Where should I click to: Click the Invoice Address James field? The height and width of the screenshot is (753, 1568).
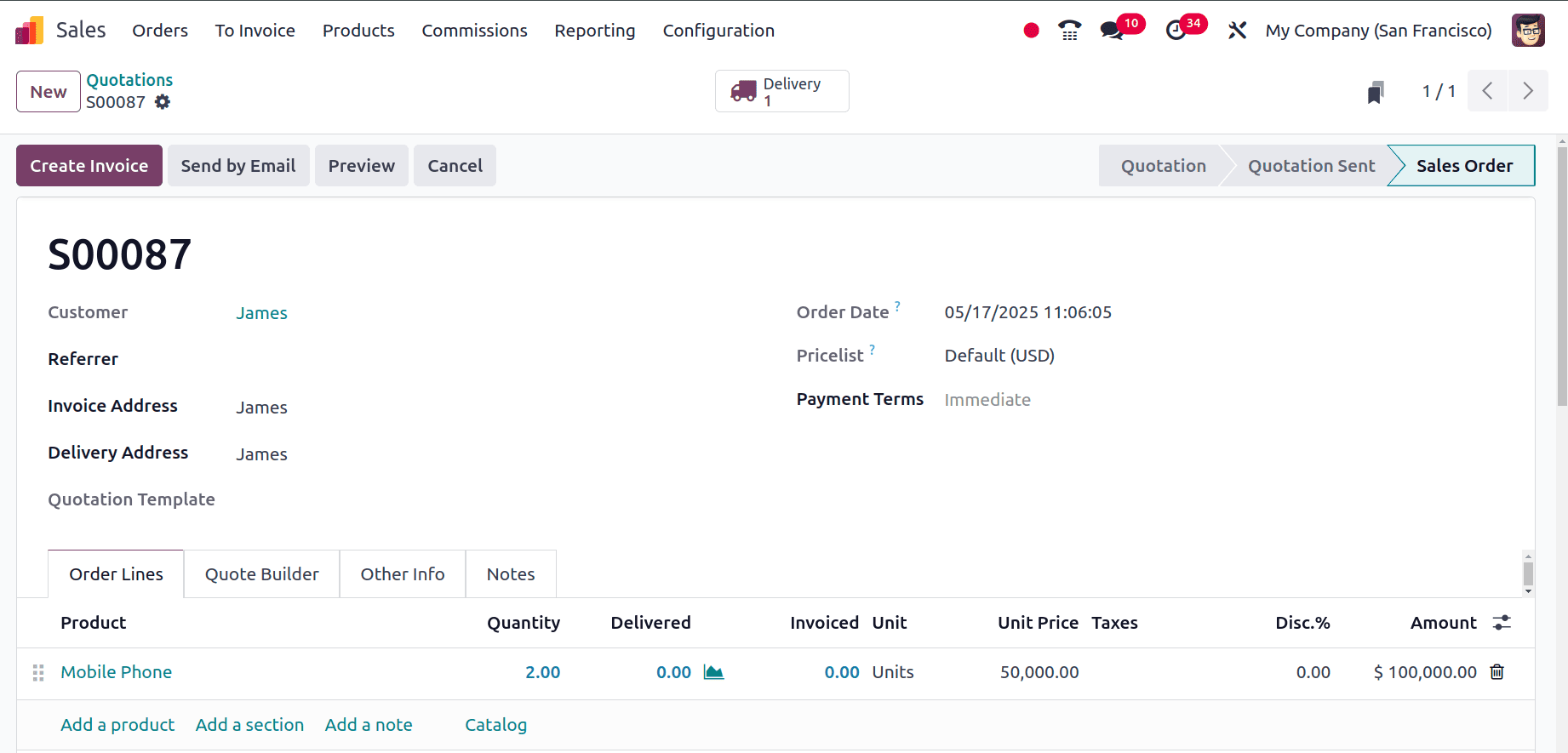coord(261,408)
